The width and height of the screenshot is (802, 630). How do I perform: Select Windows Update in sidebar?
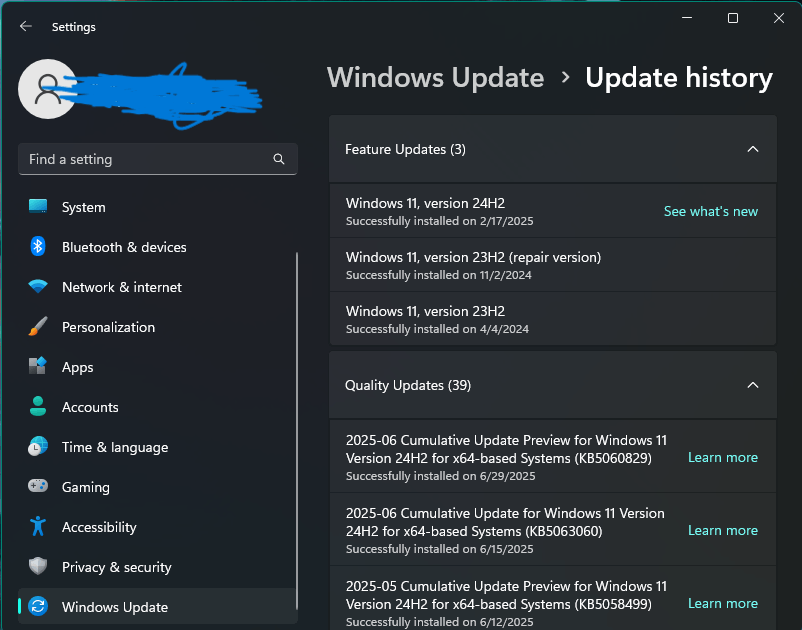tap(158, 606)
